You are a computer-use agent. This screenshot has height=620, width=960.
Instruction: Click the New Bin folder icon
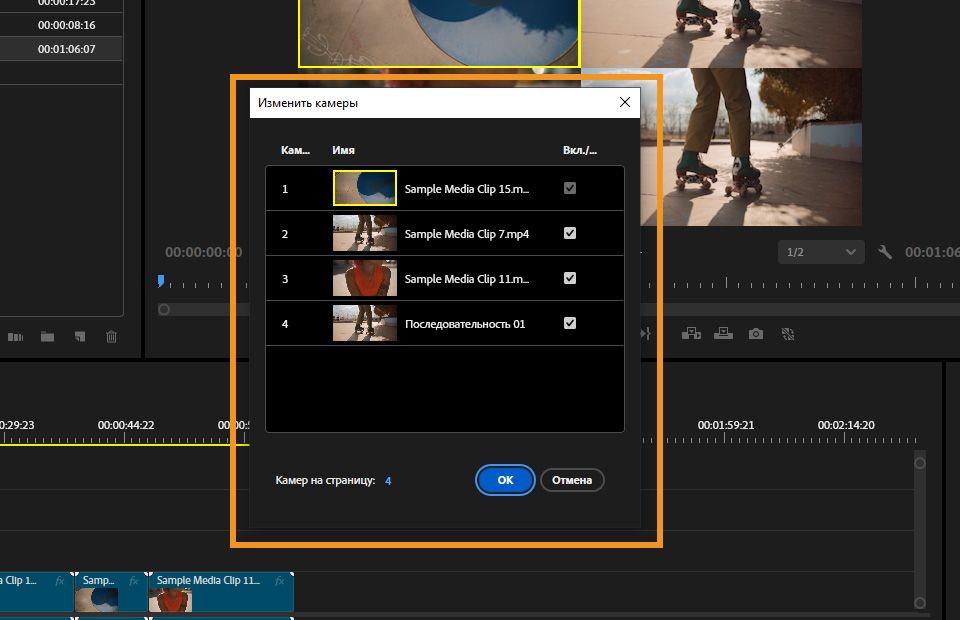[47, 337]
